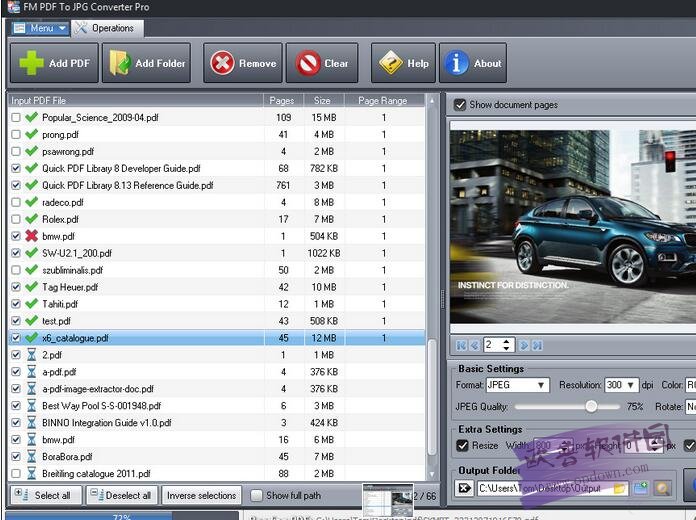The height and width of the screenshot is (520, 696).
Task: Uncheck the Tag Heuer.pdf checkbox
Action: (x=16, y=287)
